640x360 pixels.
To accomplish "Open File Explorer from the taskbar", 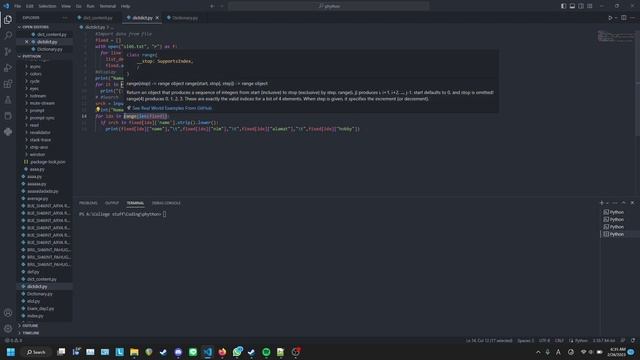I will (x=134, y=352).
